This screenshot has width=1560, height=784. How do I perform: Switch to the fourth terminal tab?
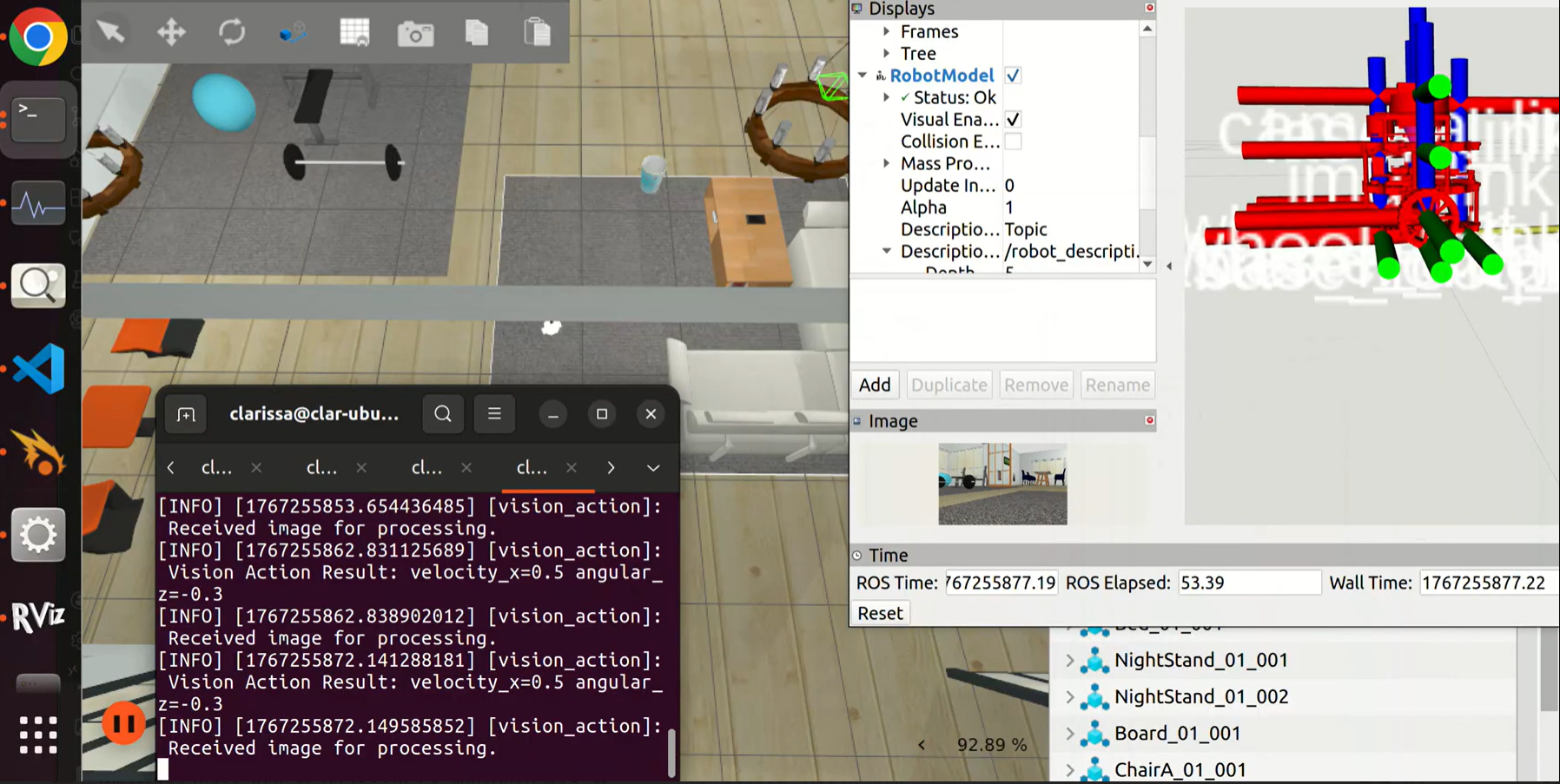(x=532, y=468)
